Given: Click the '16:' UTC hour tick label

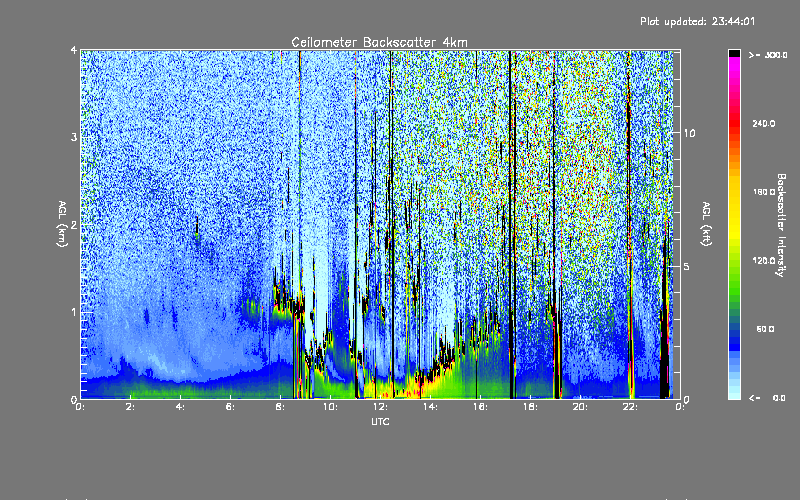Looking at the screenshot, I should [480, 407].
